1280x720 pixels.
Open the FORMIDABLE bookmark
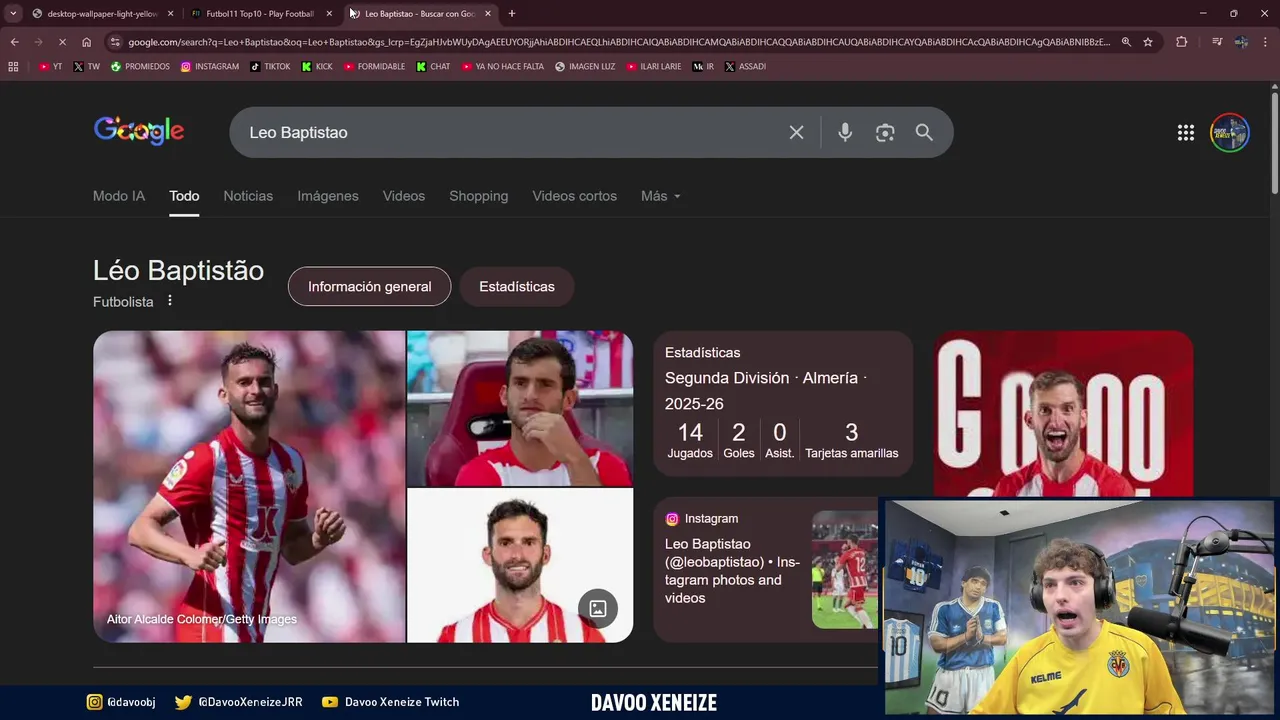pyautogui.click(x=374, y=66)
